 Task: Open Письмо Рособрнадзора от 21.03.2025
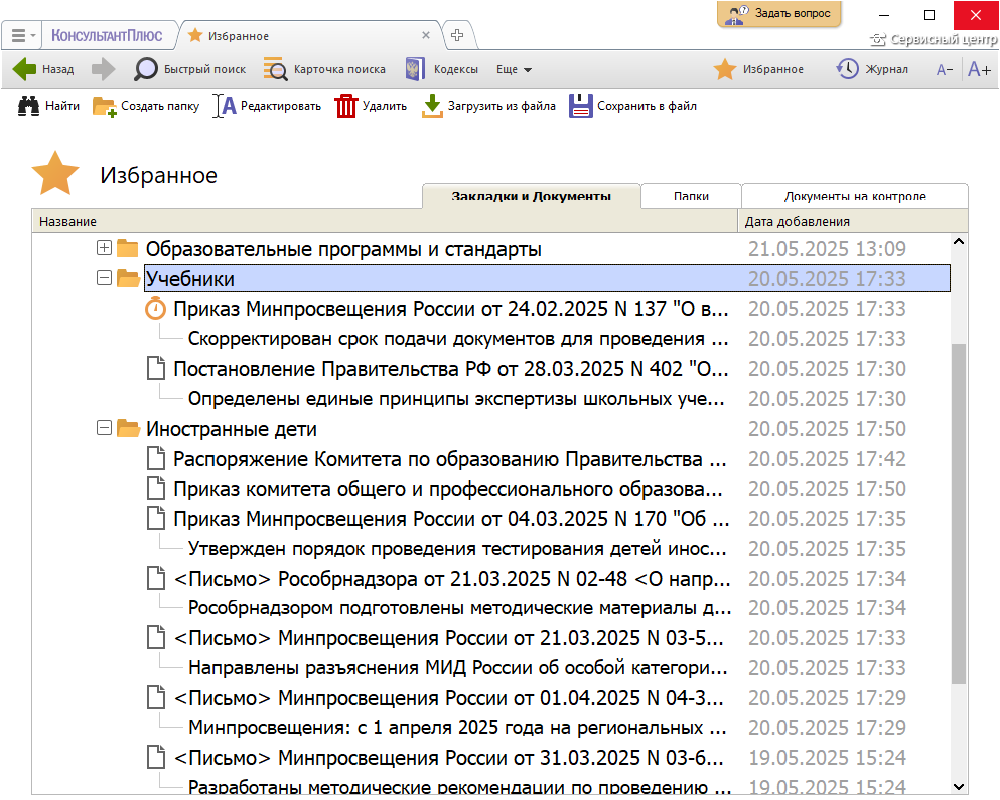click(452, 579)
